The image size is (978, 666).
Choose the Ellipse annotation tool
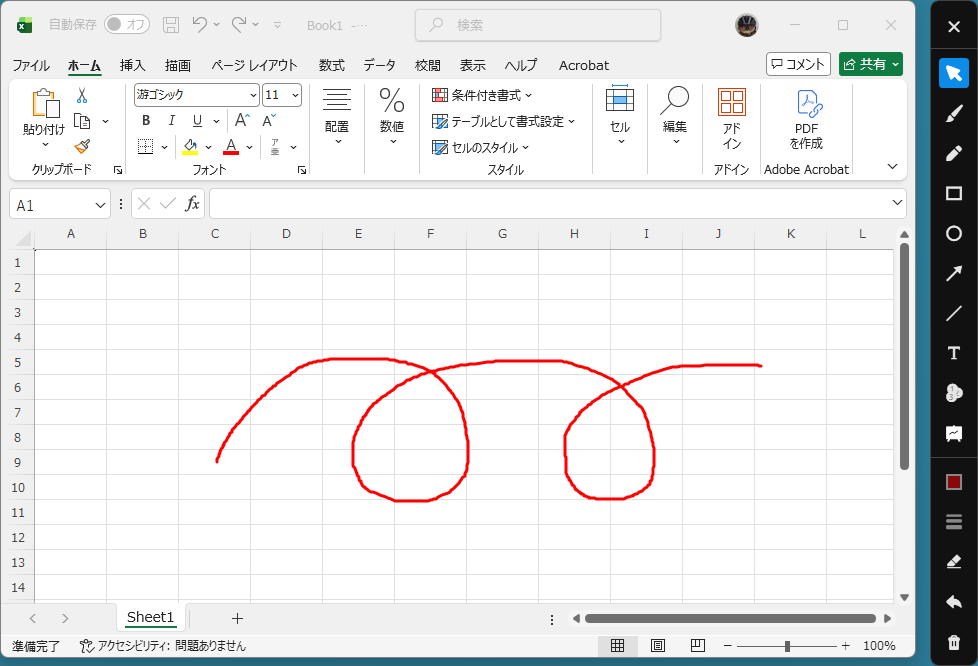tap(953, 233)
